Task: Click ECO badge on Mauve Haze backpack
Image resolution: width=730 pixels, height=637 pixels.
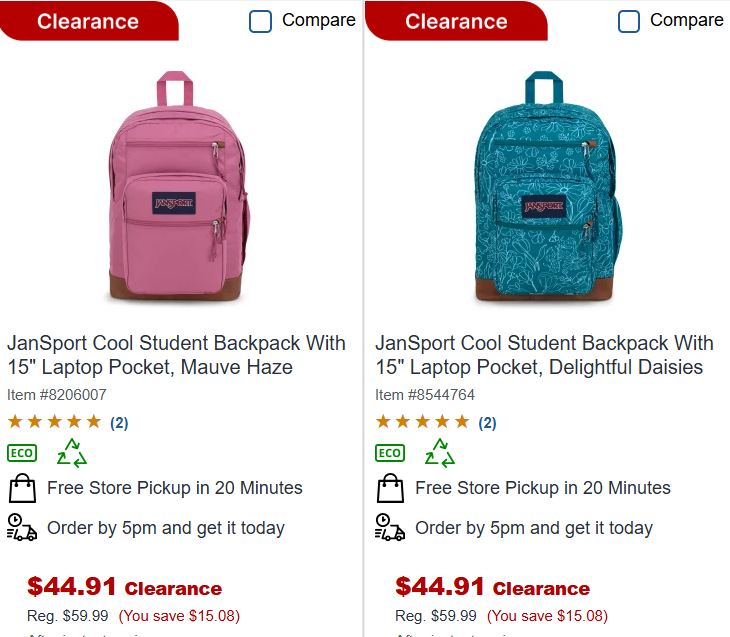Action: 22,453
